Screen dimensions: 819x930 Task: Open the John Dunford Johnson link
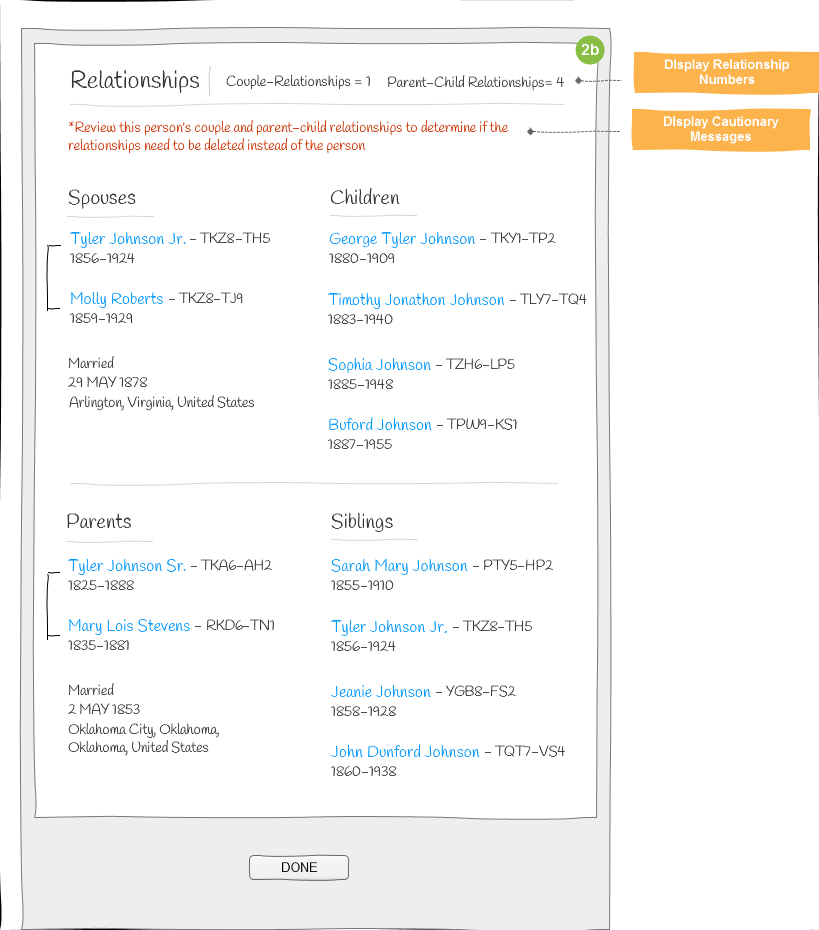(x=405, y=751)
